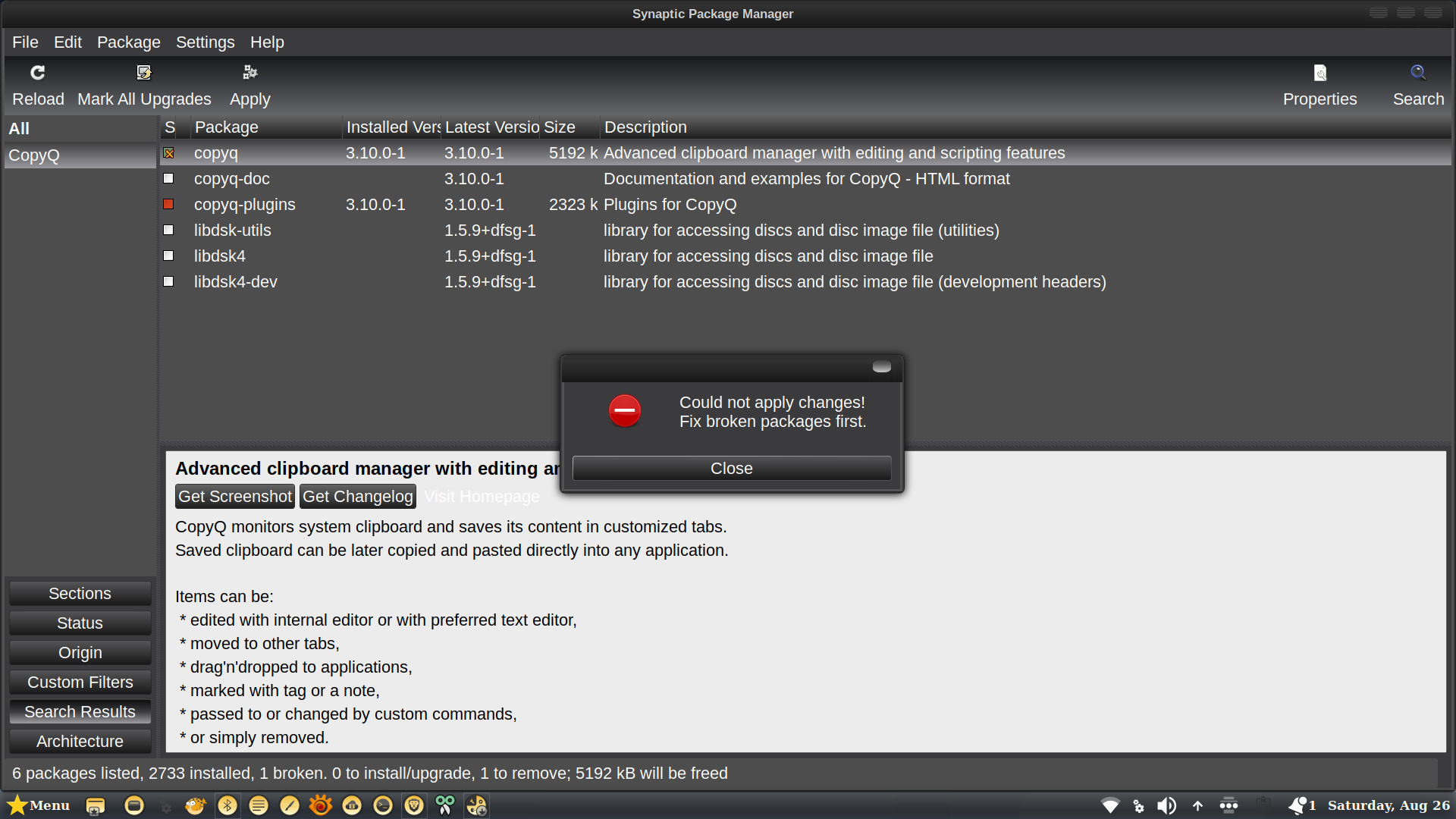Open the Brave lion browser icon

pos(414,805)
